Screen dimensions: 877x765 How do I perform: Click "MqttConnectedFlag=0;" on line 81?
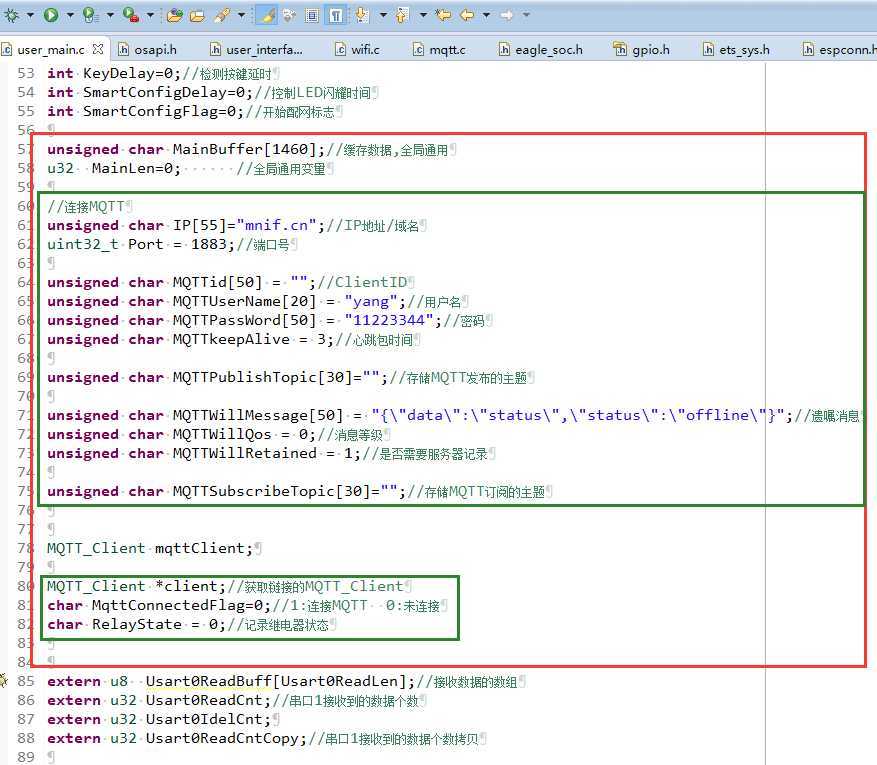click(x=182, y=606)
